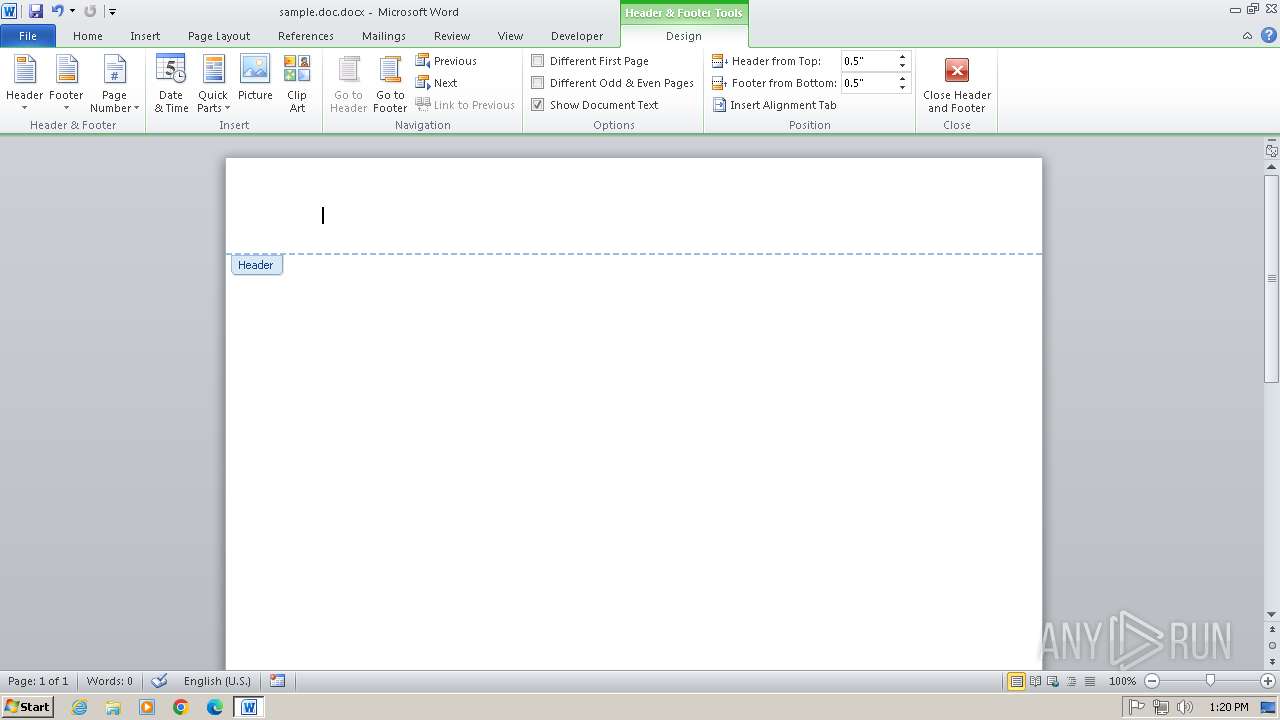Close Header and Footer

[957, 84]
